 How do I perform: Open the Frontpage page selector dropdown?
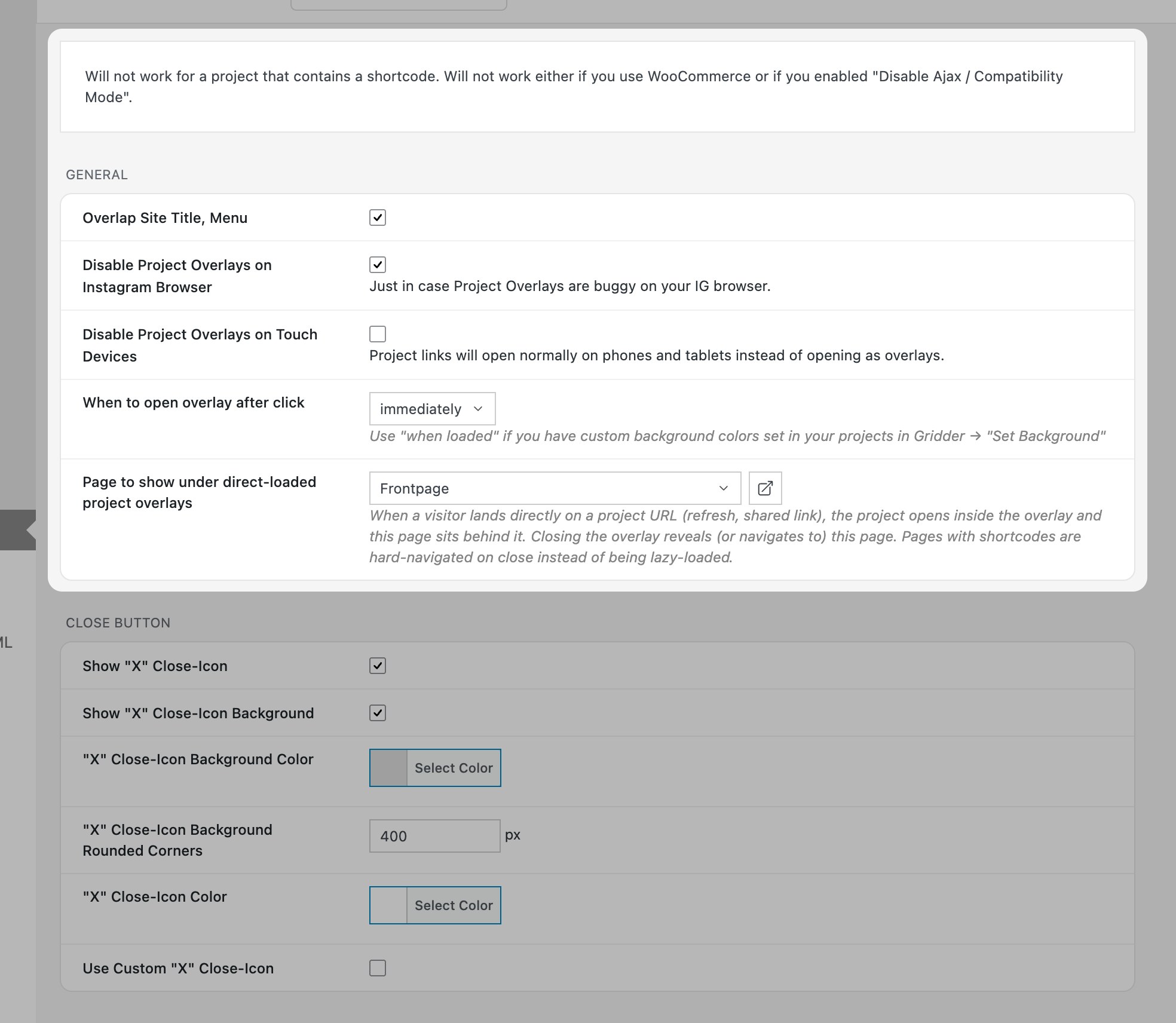click(555, 488)
